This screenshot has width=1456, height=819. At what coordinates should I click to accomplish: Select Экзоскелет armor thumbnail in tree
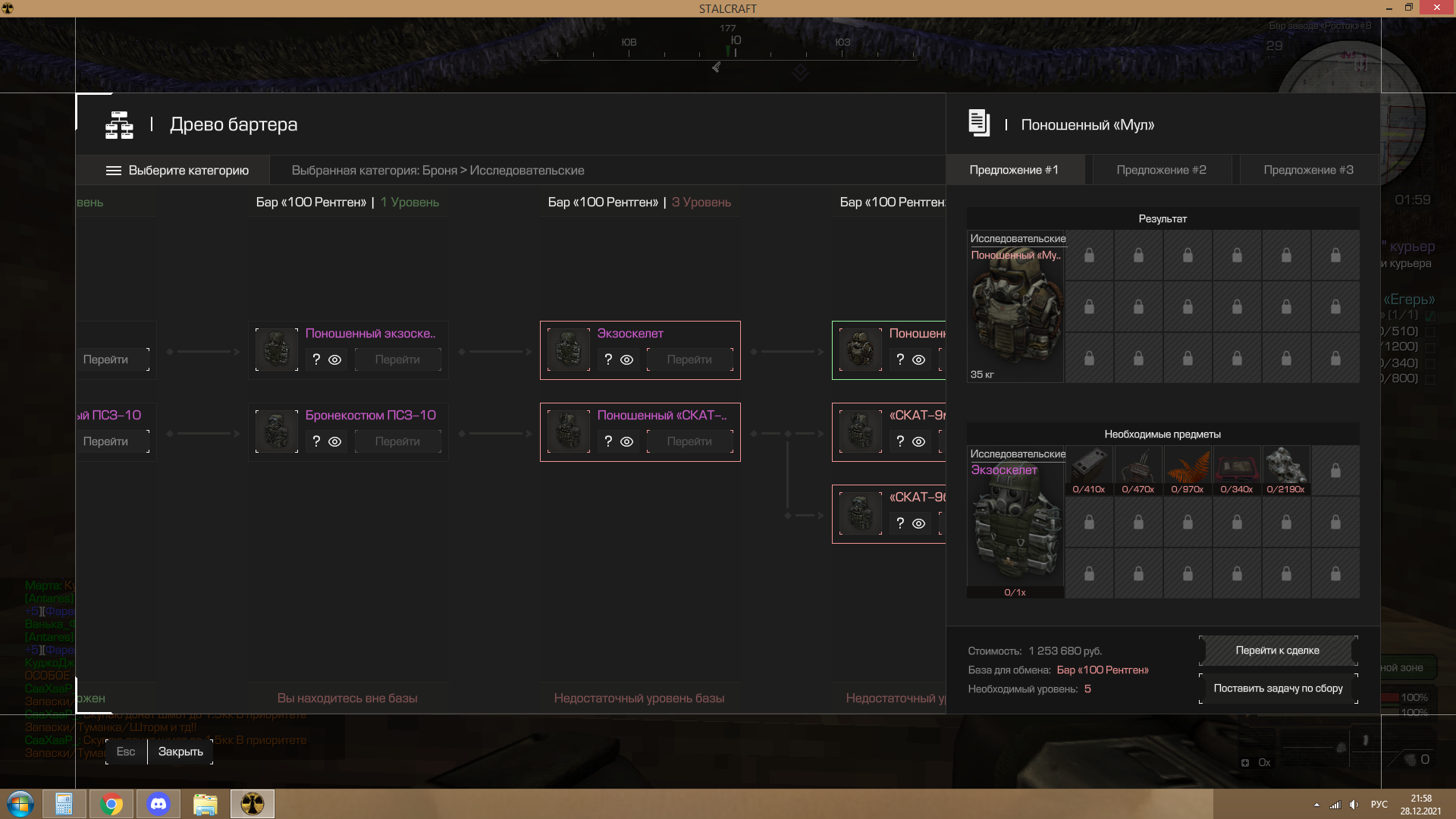pos(569,350)
